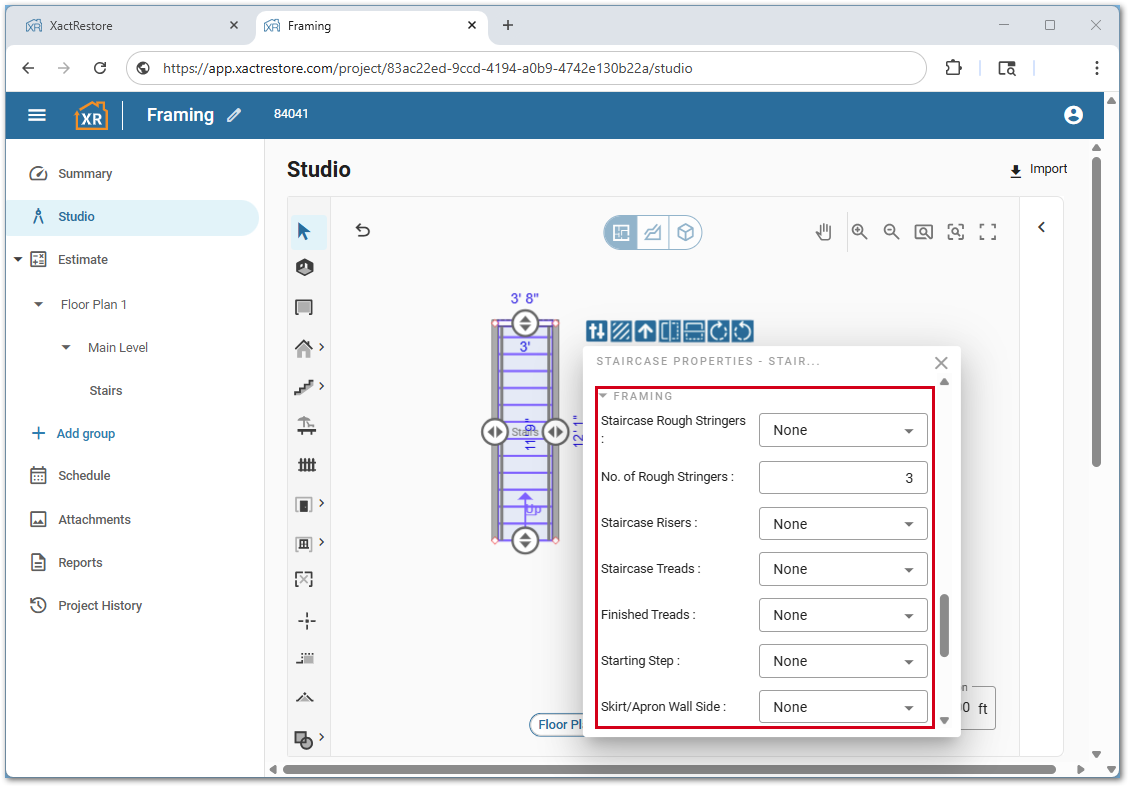Click the properties panel scrollbar thumb
This screenshot has height=787, width=1129.
(x=944, y=625)
